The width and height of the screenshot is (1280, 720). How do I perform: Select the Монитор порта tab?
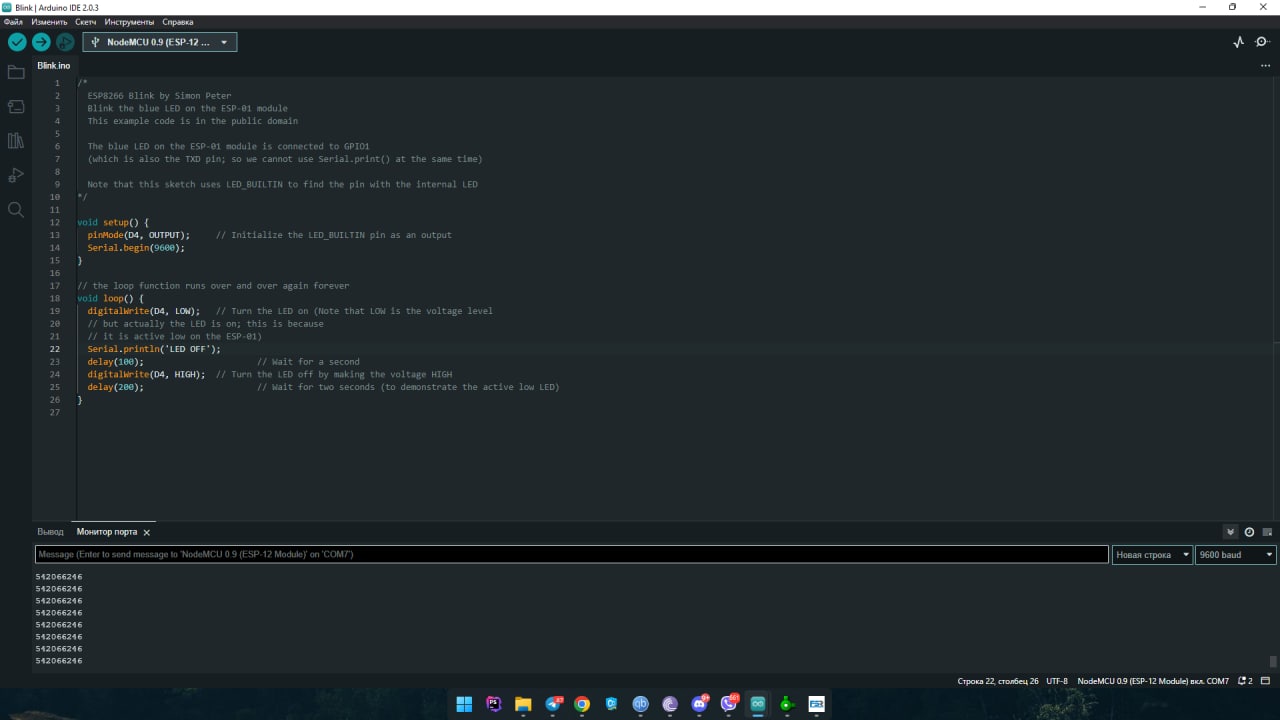click(x=107, y=532)
